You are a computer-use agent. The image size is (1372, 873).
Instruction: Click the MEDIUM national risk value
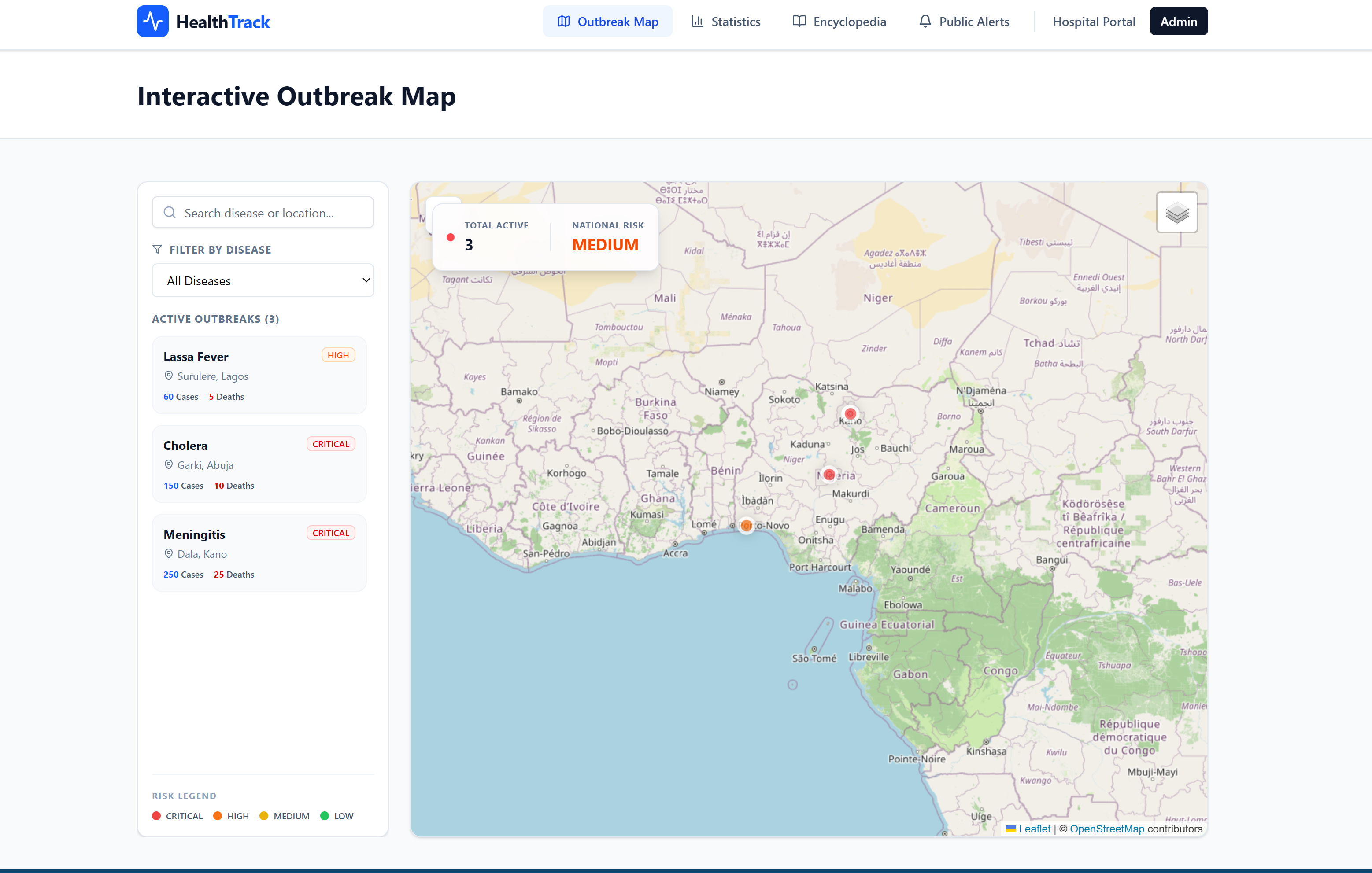pos(605,245)
